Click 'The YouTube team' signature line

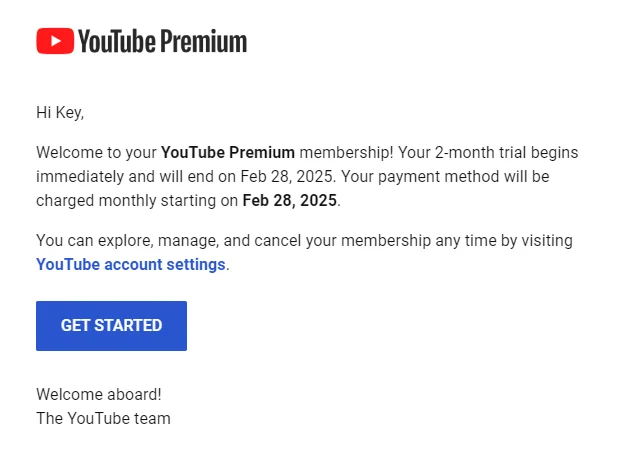point(103,419)
